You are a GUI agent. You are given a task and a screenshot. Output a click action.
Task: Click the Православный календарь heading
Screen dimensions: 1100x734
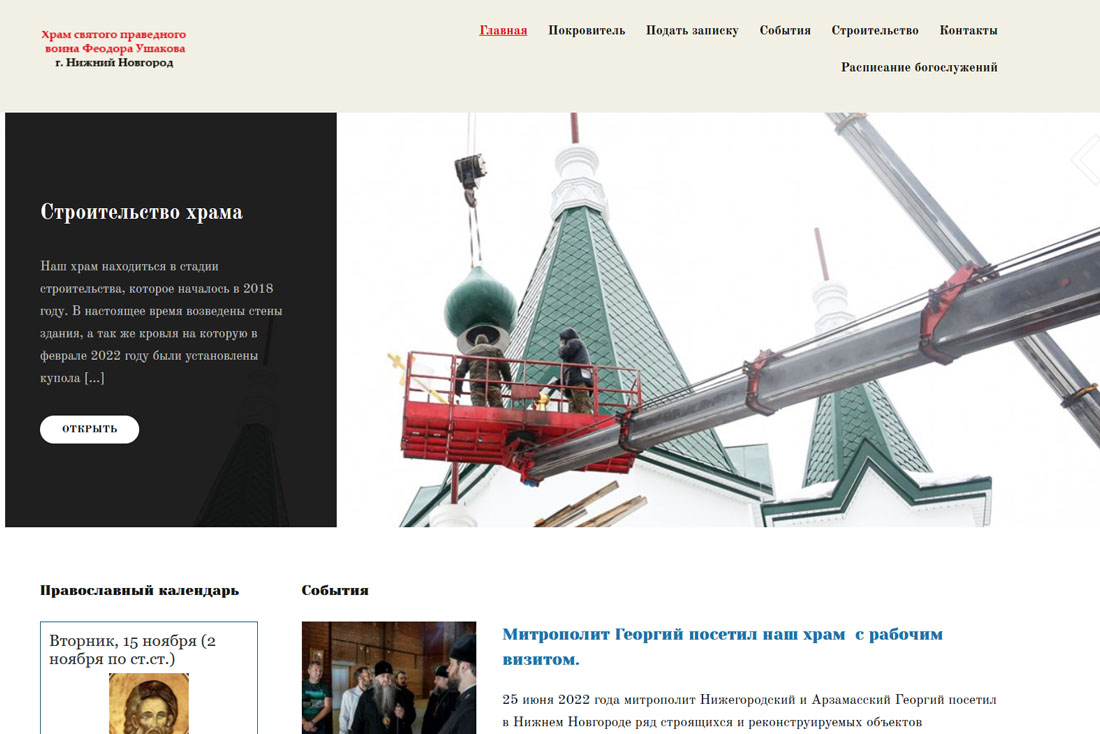click(140, 590)
